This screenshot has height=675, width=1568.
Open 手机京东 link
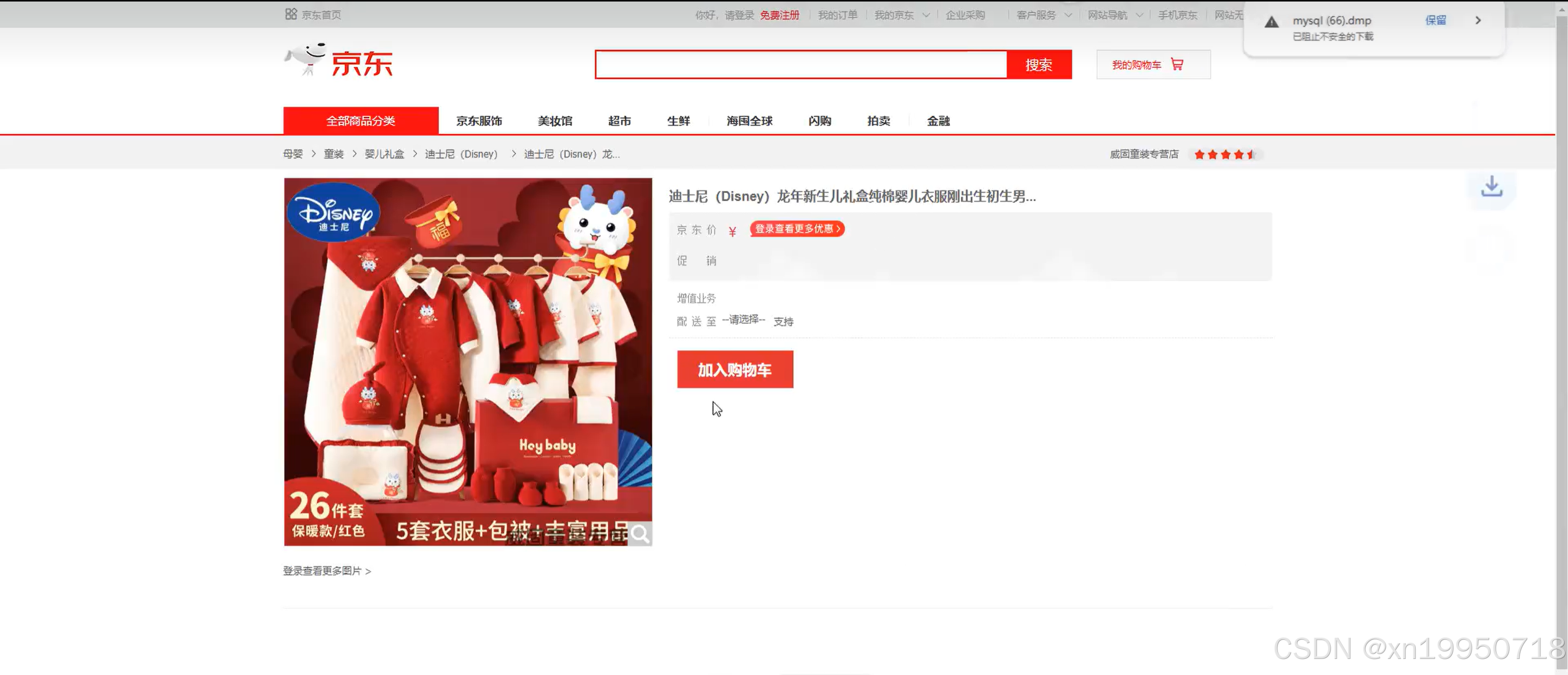point(1177,15)
